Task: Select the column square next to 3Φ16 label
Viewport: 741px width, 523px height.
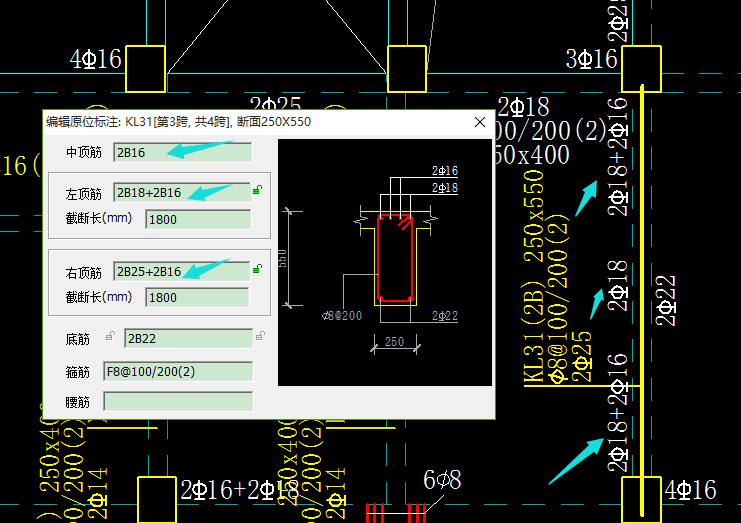Action: click(641, 67)
